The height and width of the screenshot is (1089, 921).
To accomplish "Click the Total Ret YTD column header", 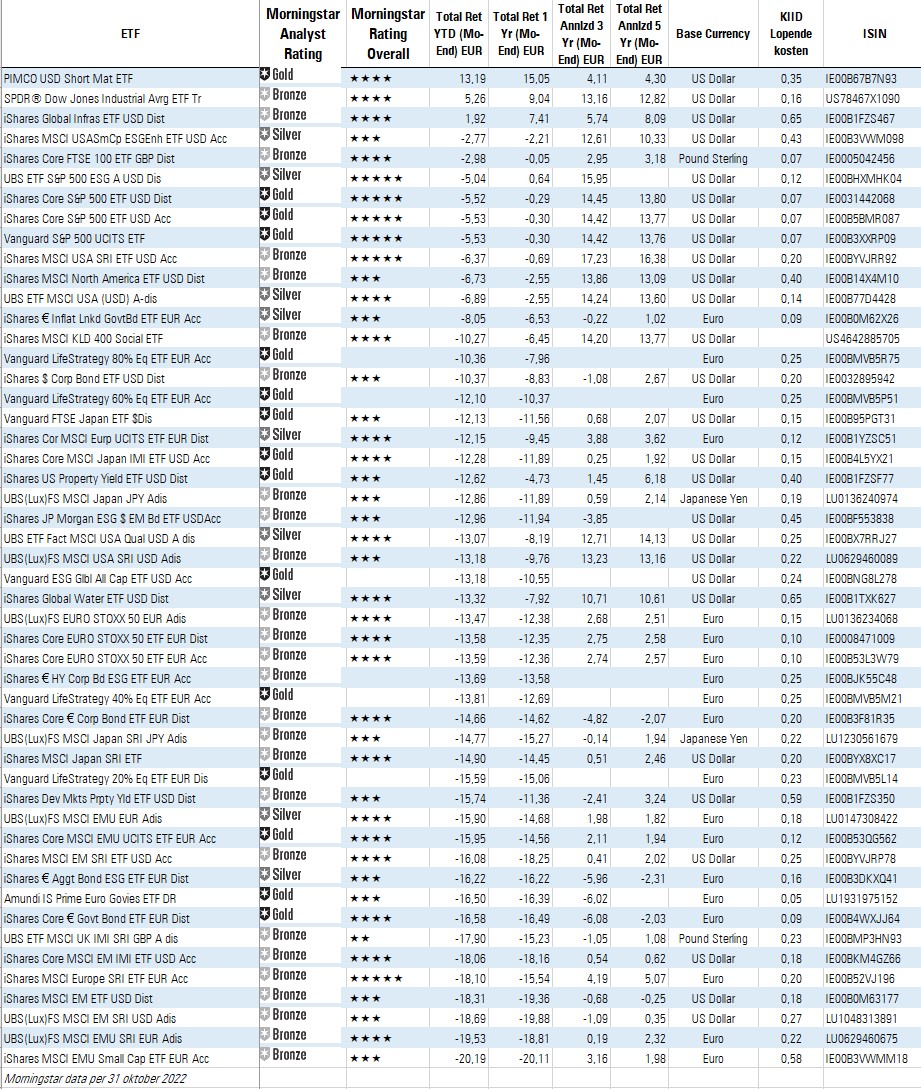I will pyautogui.click(x=460, y=34).
